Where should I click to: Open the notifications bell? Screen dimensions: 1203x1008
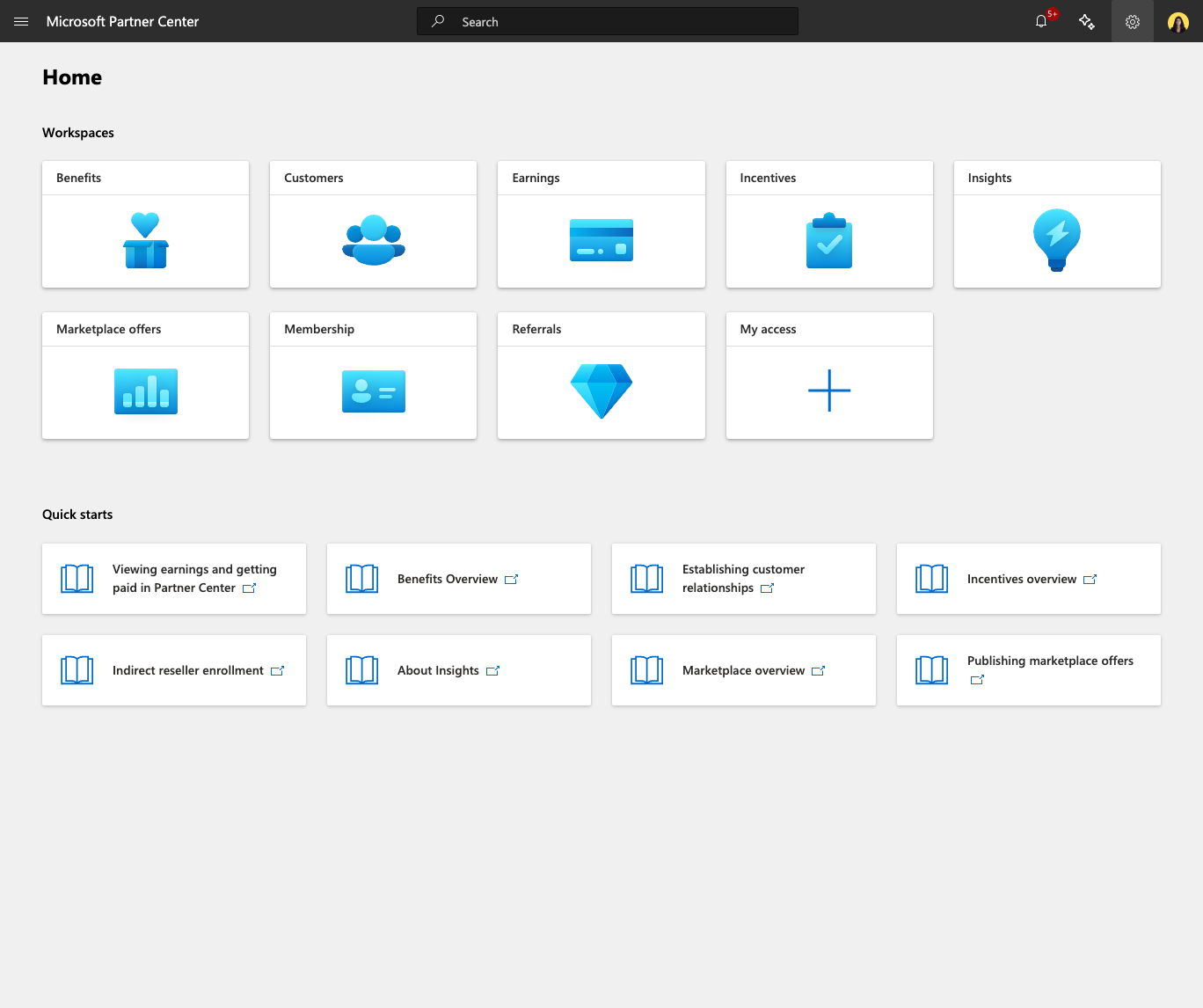tap(1042, 21)
